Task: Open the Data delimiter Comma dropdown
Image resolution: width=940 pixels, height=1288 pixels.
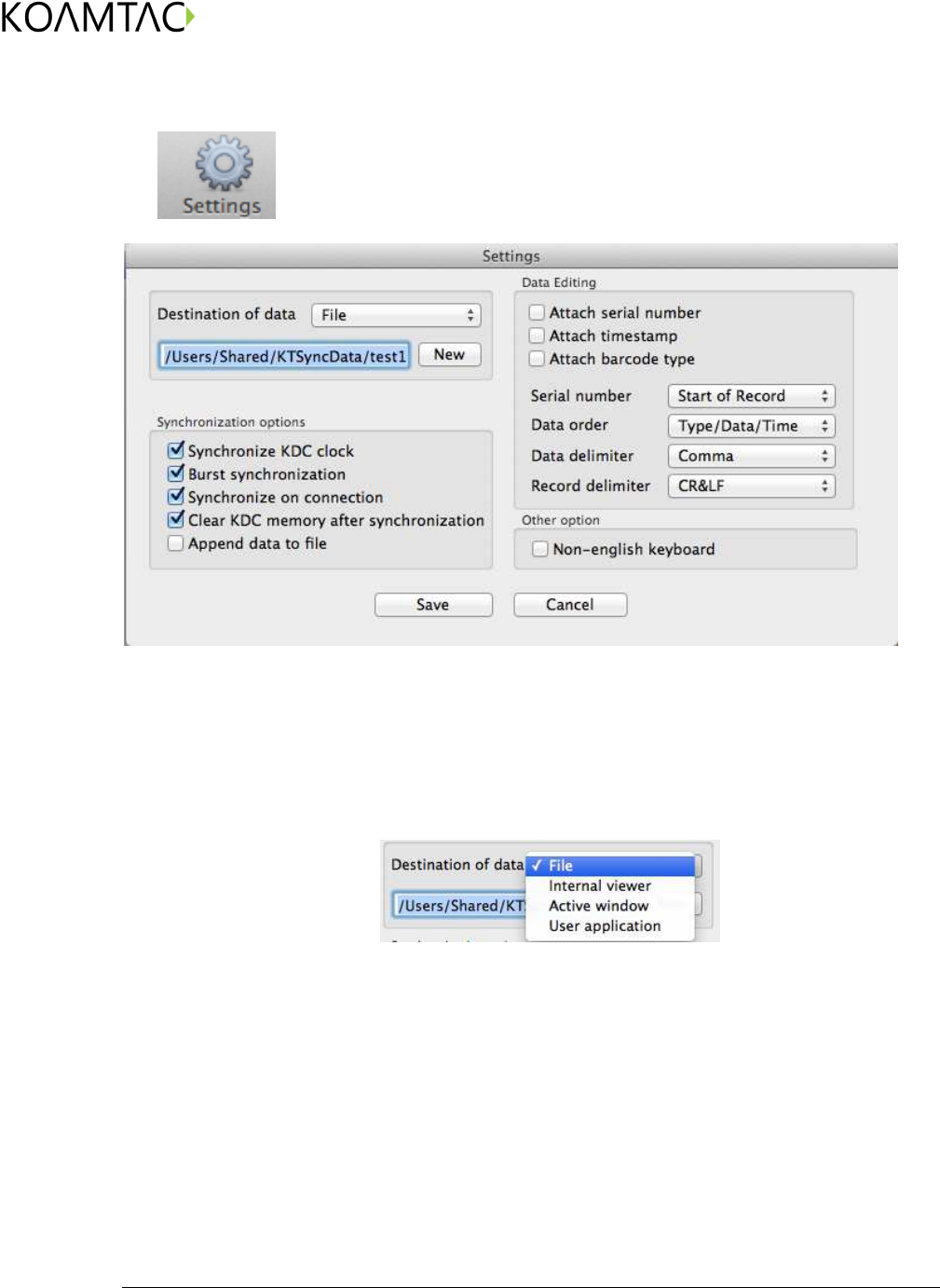Action: (751, 456)
